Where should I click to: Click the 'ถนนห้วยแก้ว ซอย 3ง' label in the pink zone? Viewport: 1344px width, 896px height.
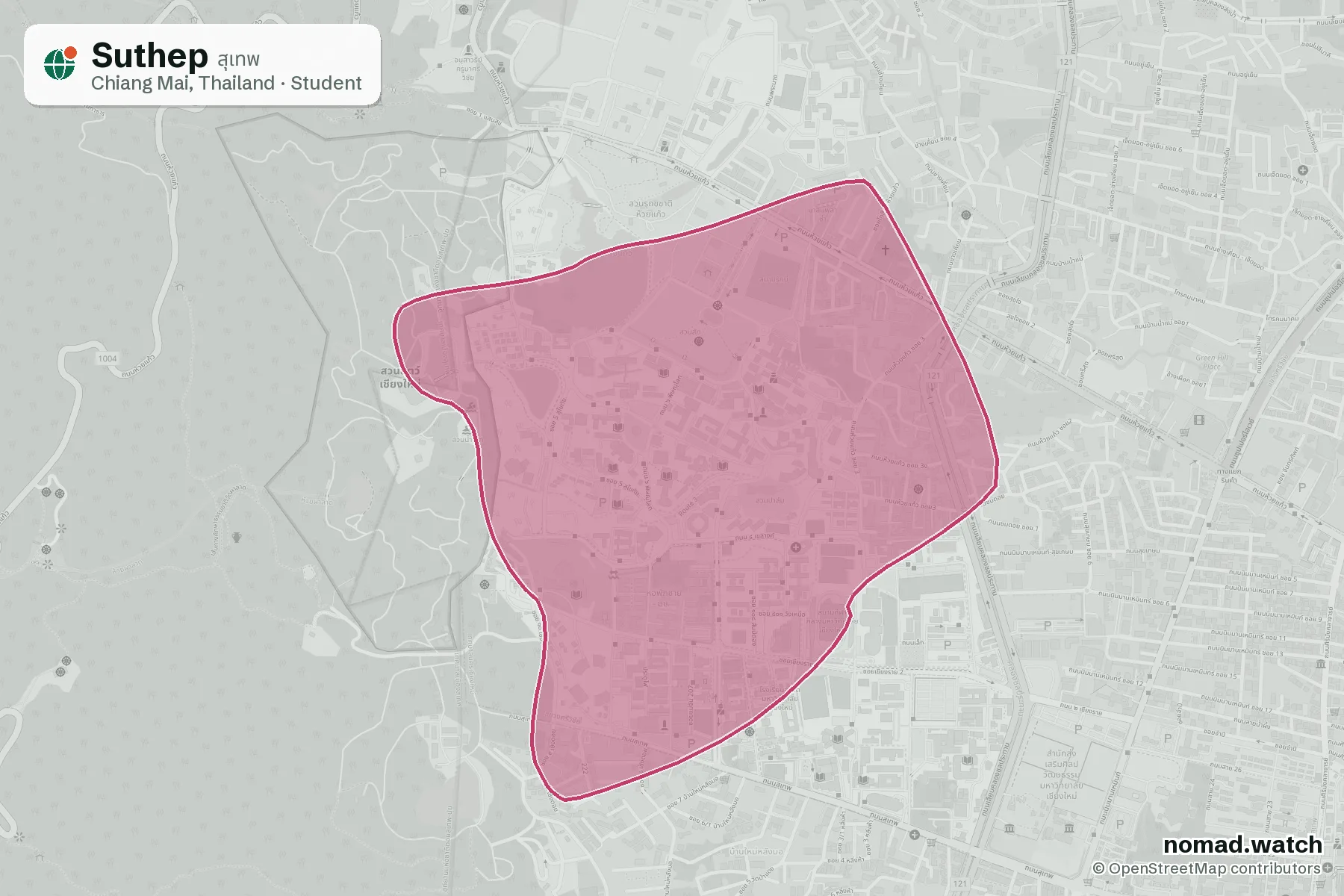click(x=899, y=461)
